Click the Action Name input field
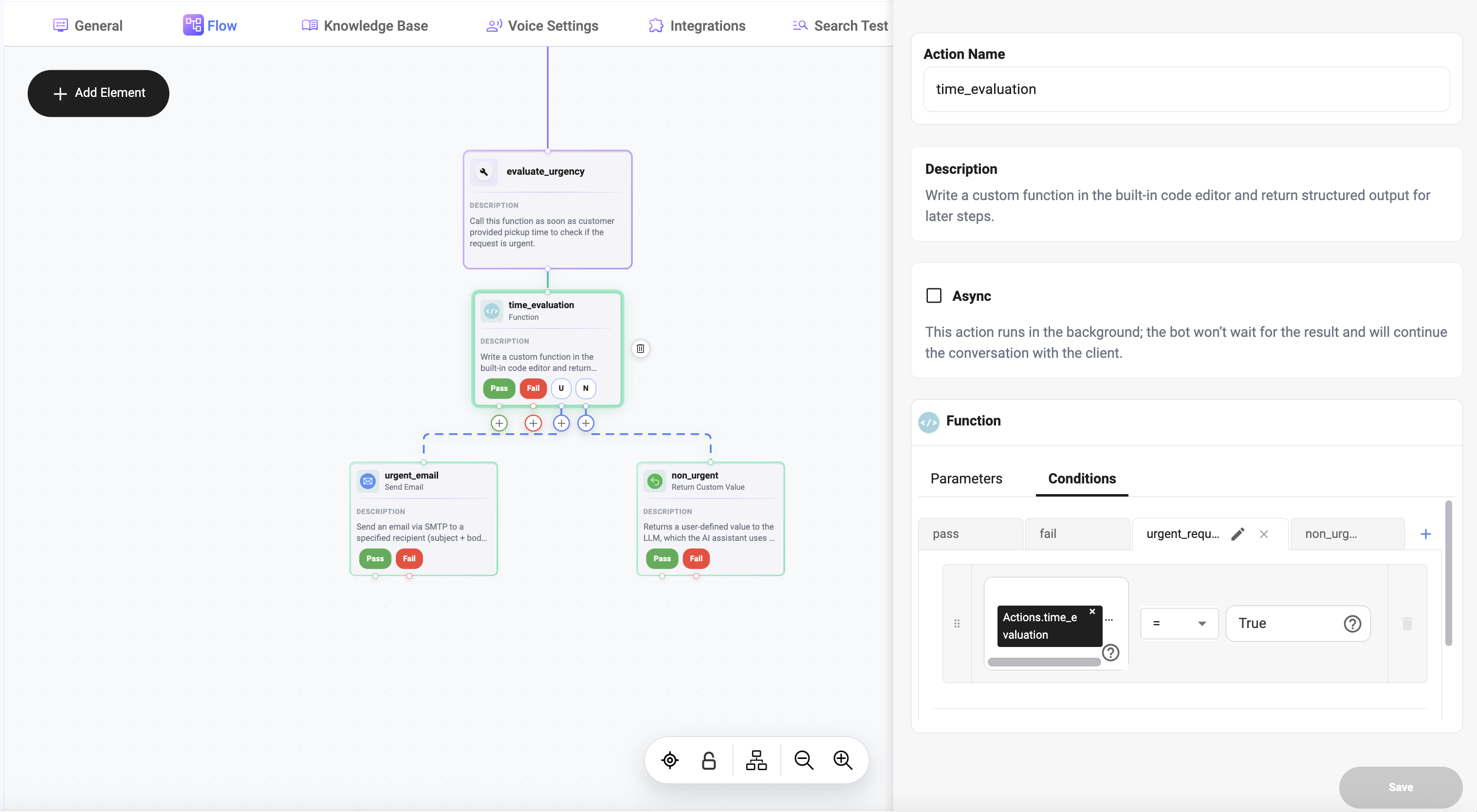The image size is (1477, 812). [x=1186, y=90]
